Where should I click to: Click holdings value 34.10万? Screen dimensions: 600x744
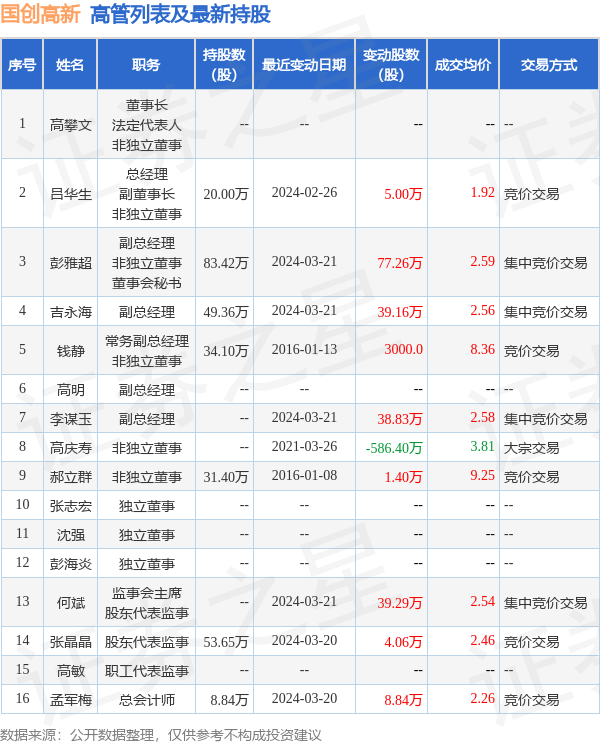226,351
